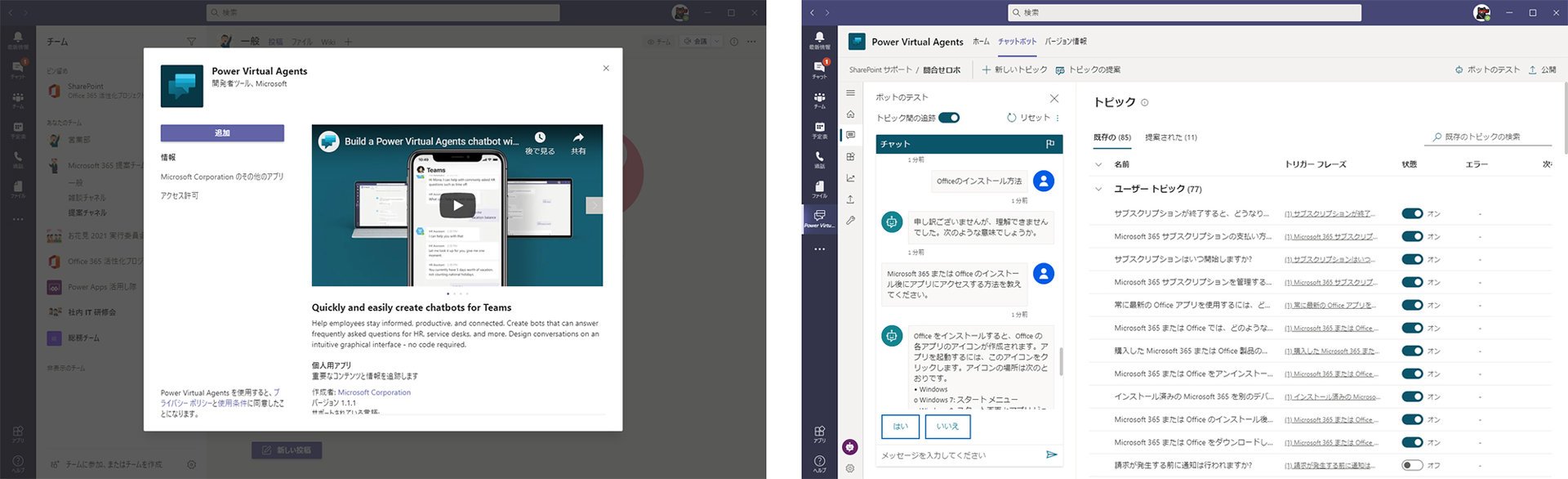Collapse the ユーザー トピック (77) group
This screenshot has width=1568, height=479.
tap(1098, 189)
